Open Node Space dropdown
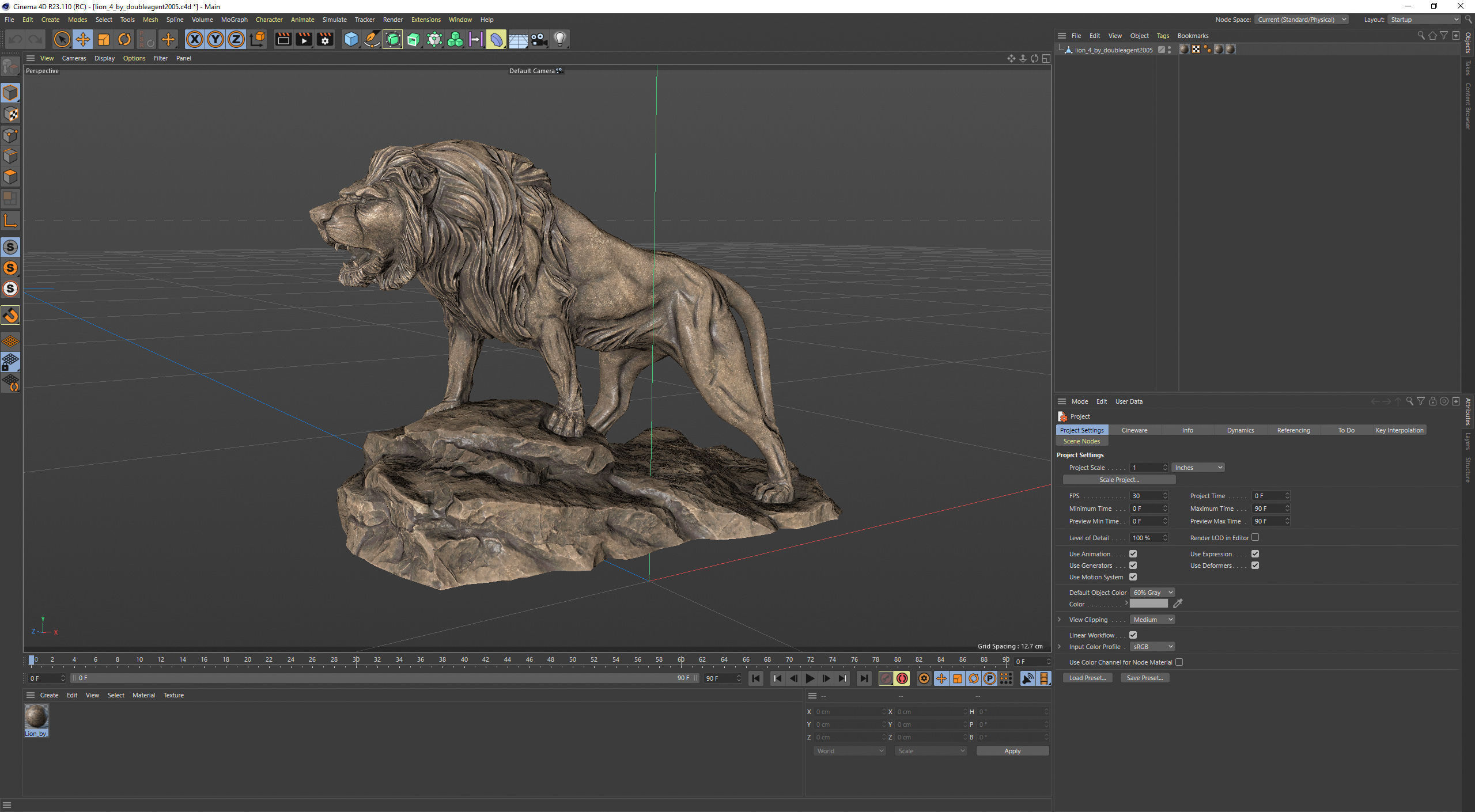This screenshot has width=1475, height=812. (1301, 20)
